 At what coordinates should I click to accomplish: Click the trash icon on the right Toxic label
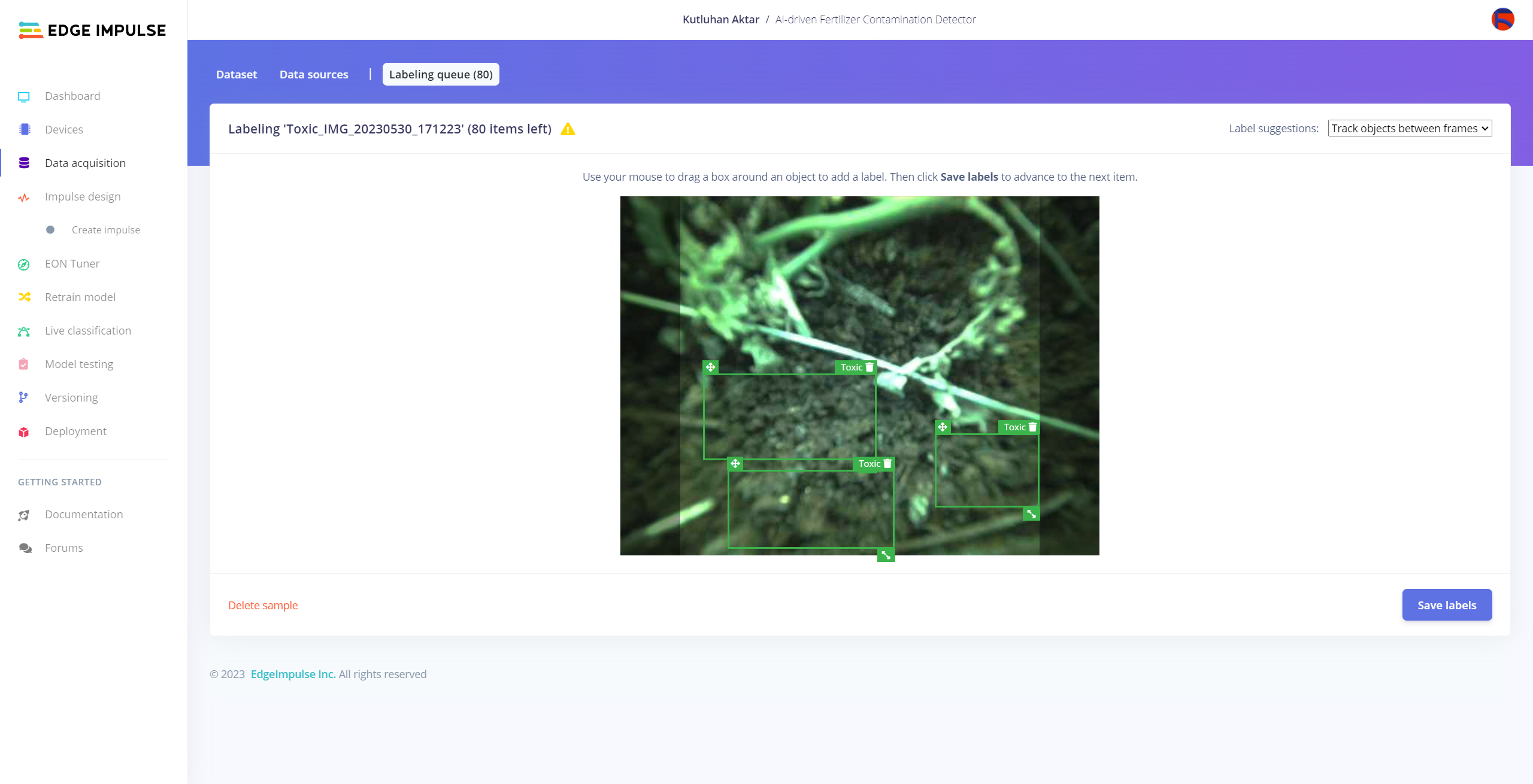pos(1032,427)
